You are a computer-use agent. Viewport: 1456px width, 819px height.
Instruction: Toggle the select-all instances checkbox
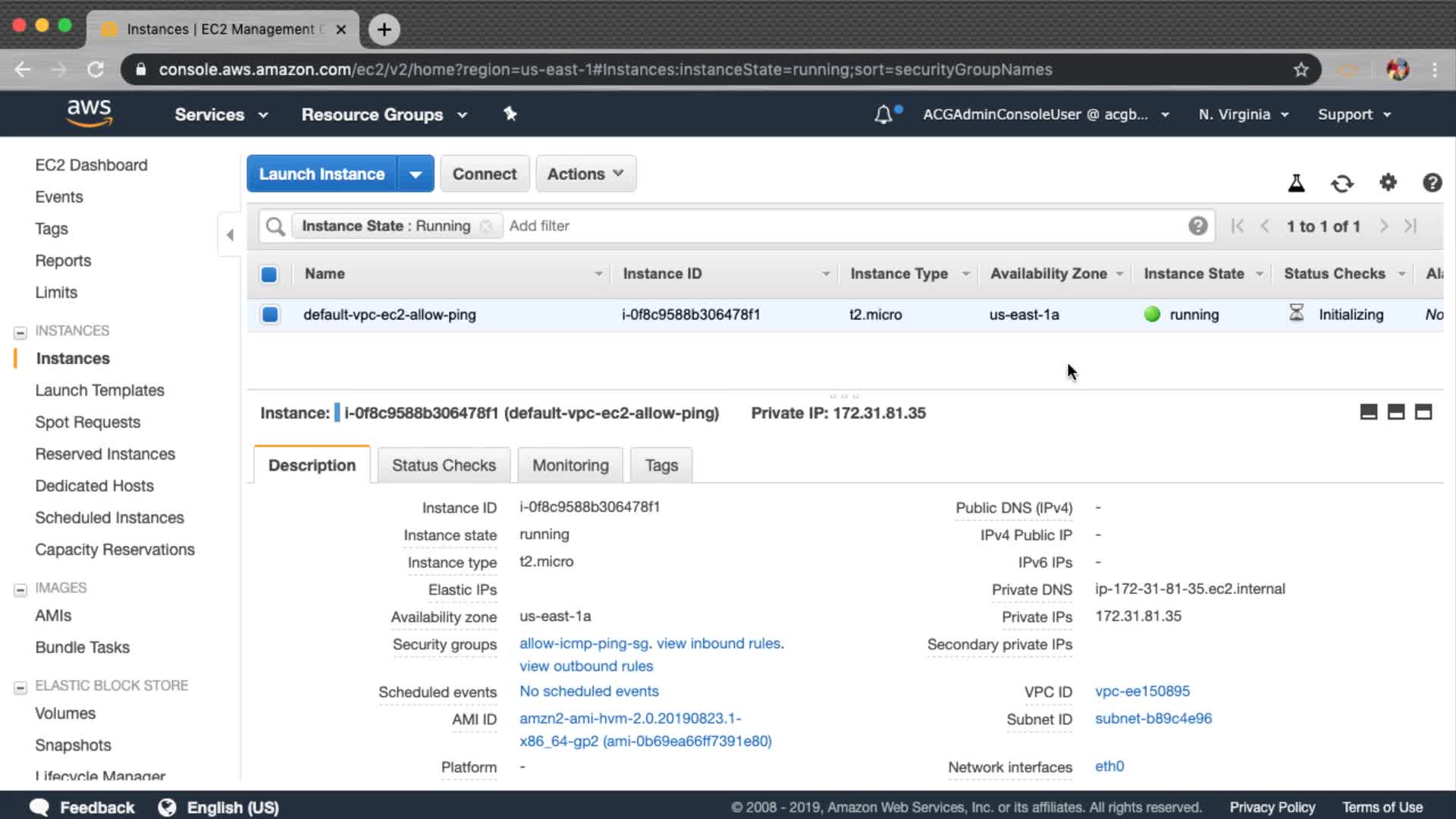point(269,274)
